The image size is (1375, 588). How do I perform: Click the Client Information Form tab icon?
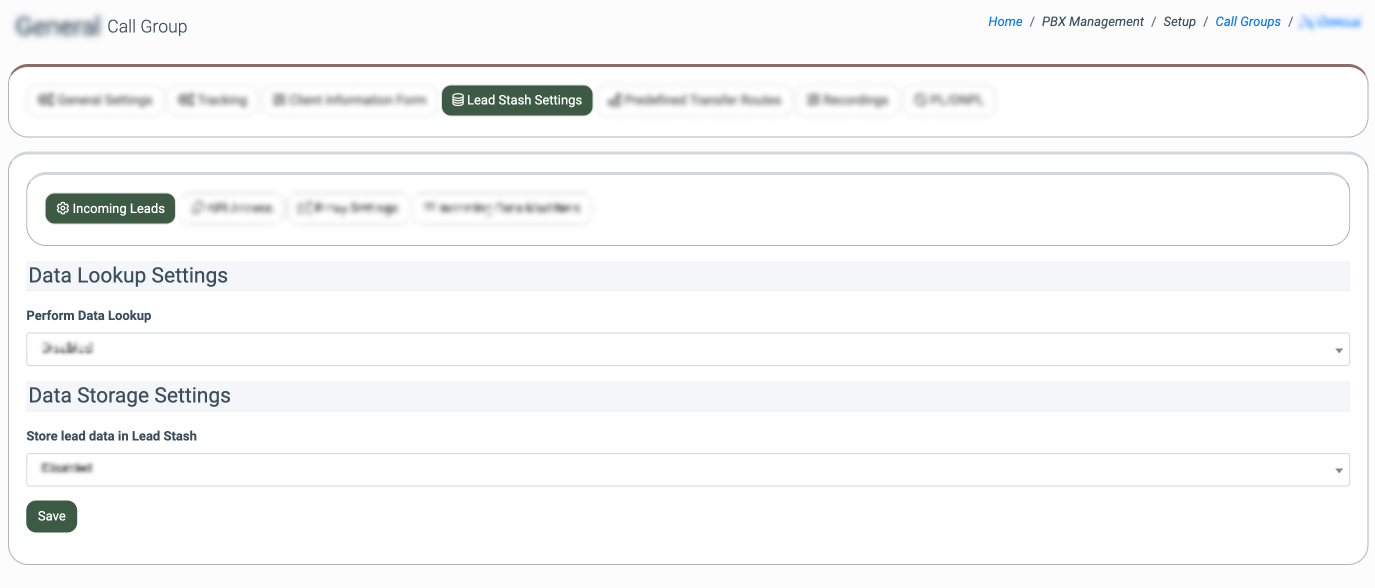[279, 100]
